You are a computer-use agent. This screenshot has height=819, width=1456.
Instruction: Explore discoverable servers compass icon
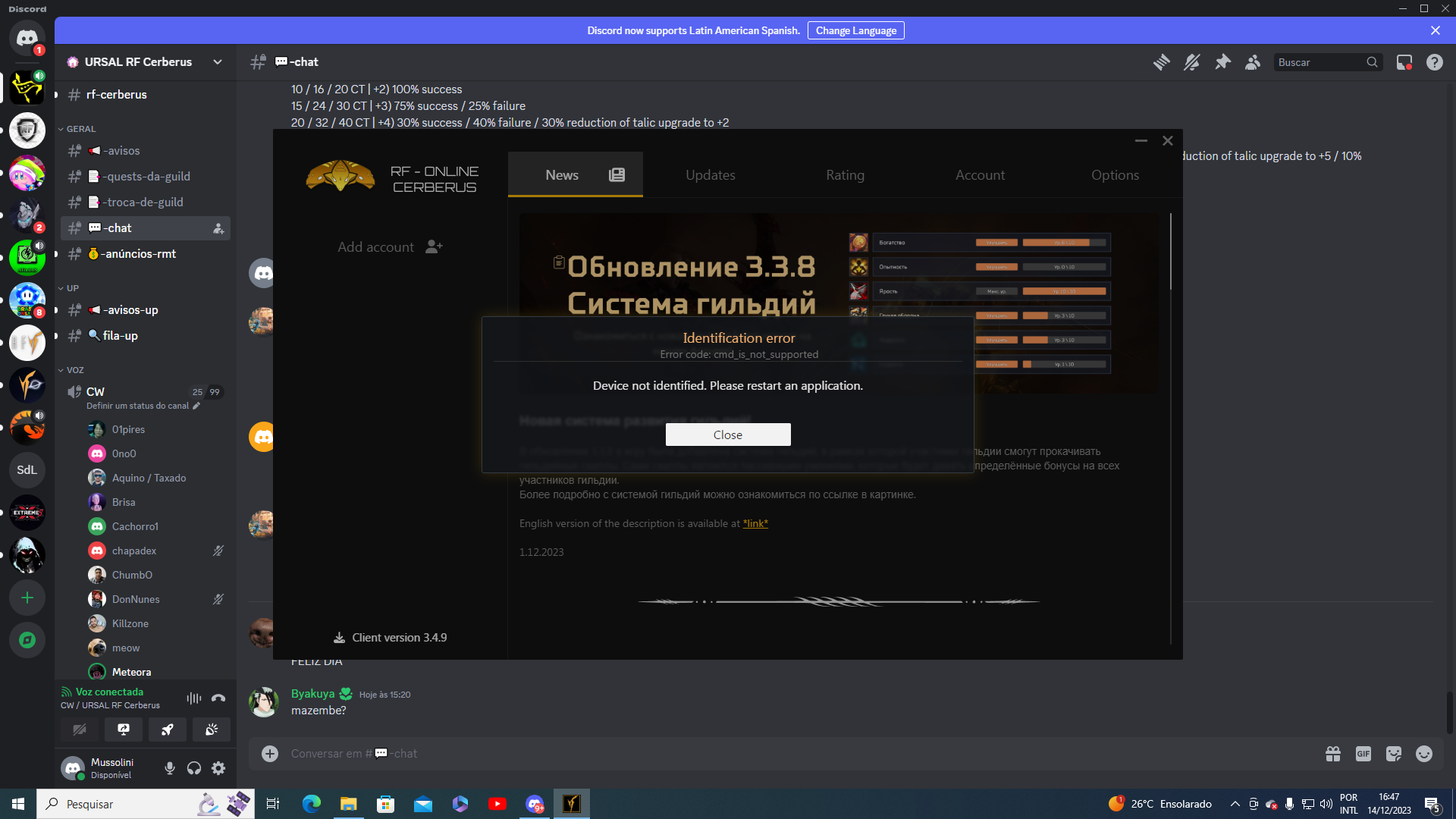27,640
